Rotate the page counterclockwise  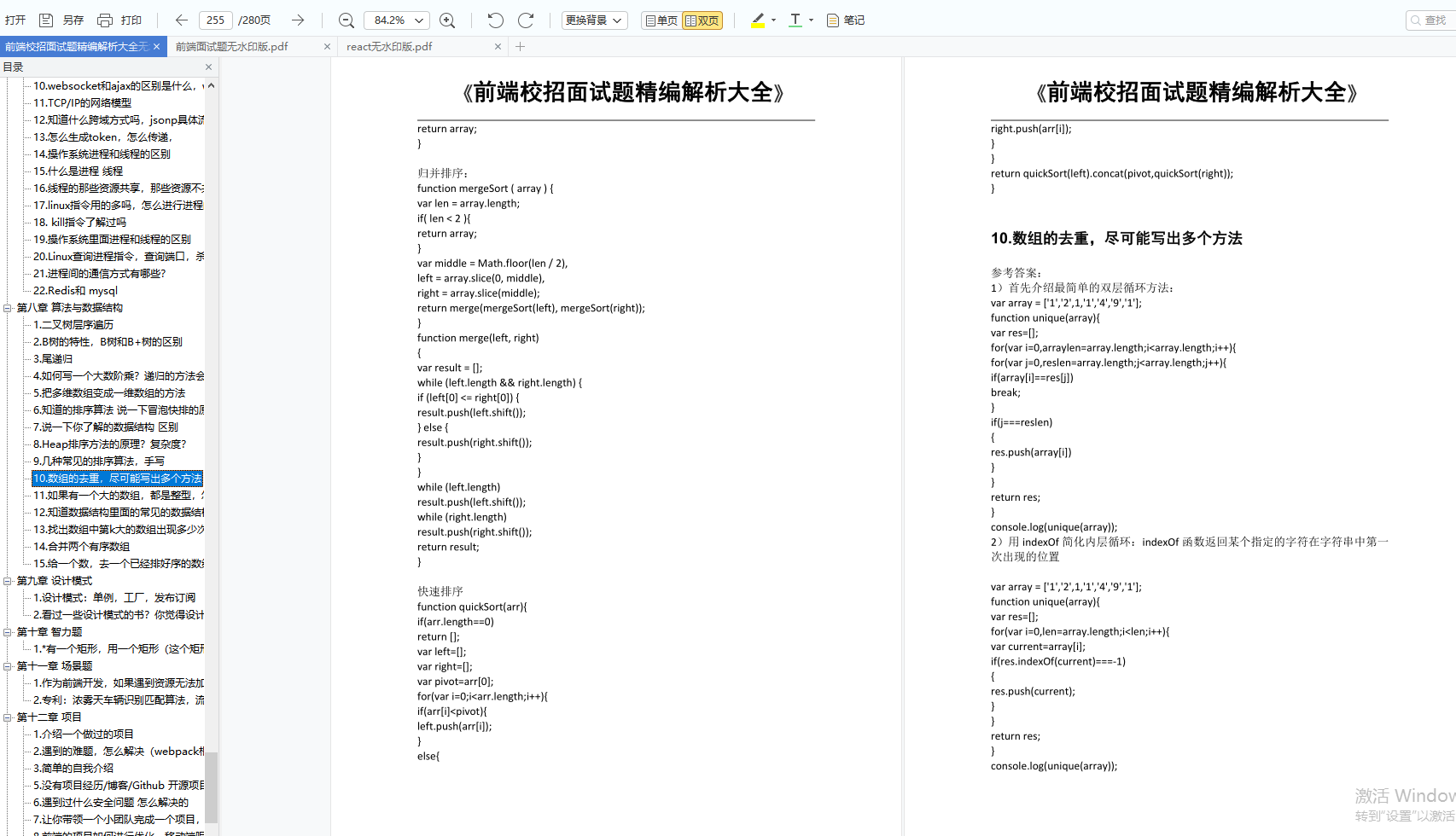496,20
